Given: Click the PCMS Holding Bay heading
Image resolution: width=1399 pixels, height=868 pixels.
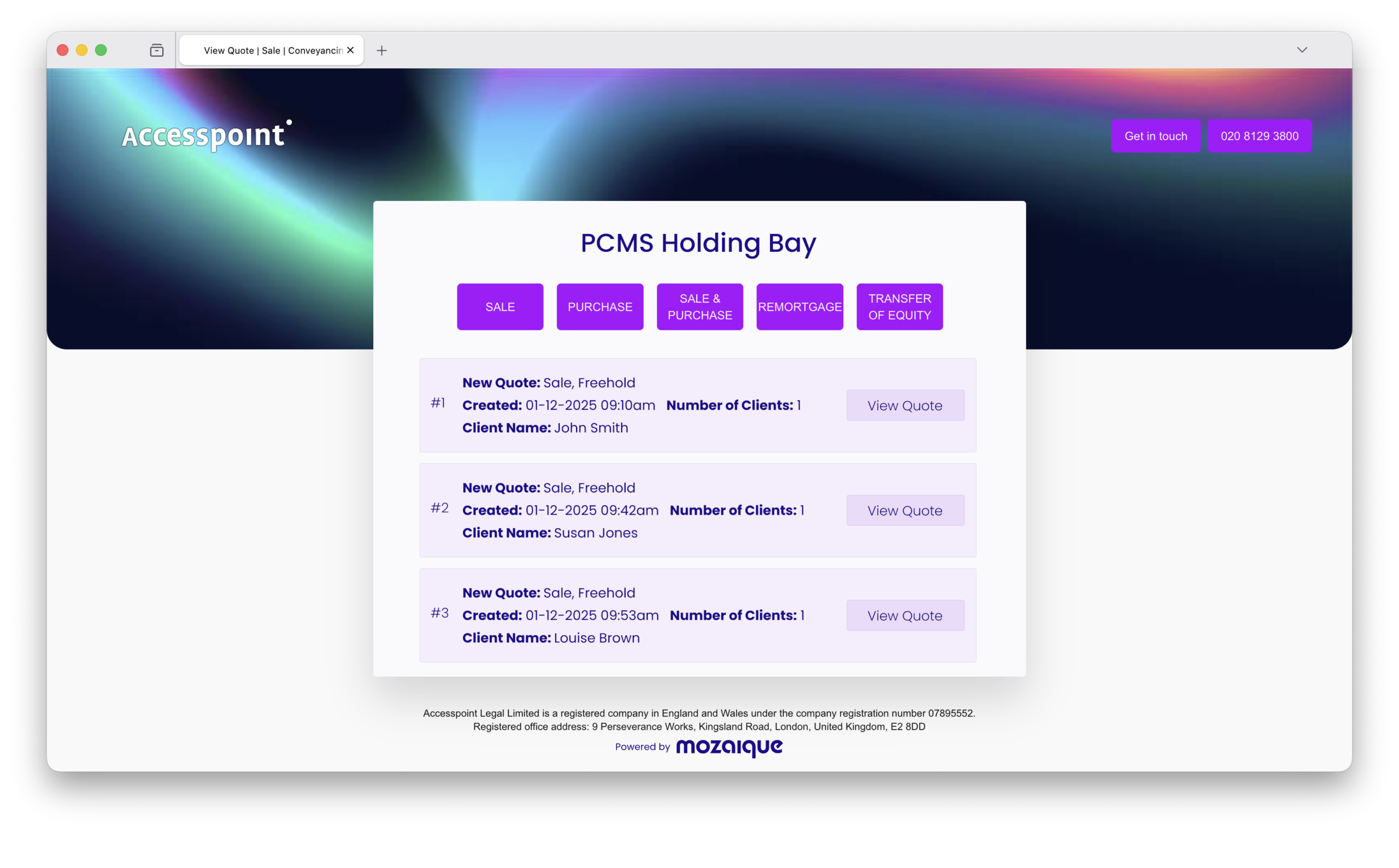Looking at the screenshot, I should [698, 243].
